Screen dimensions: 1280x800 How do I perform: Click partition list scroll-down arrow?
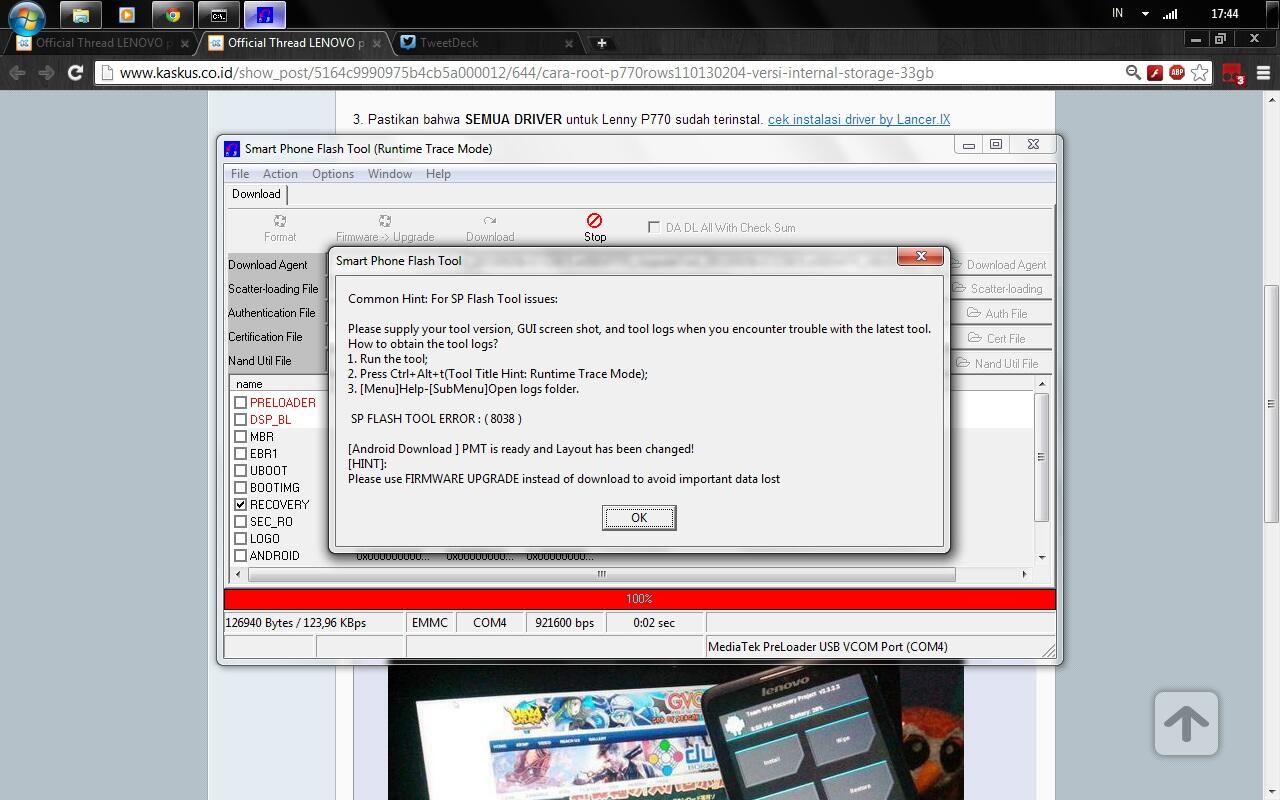(1041, 557)
